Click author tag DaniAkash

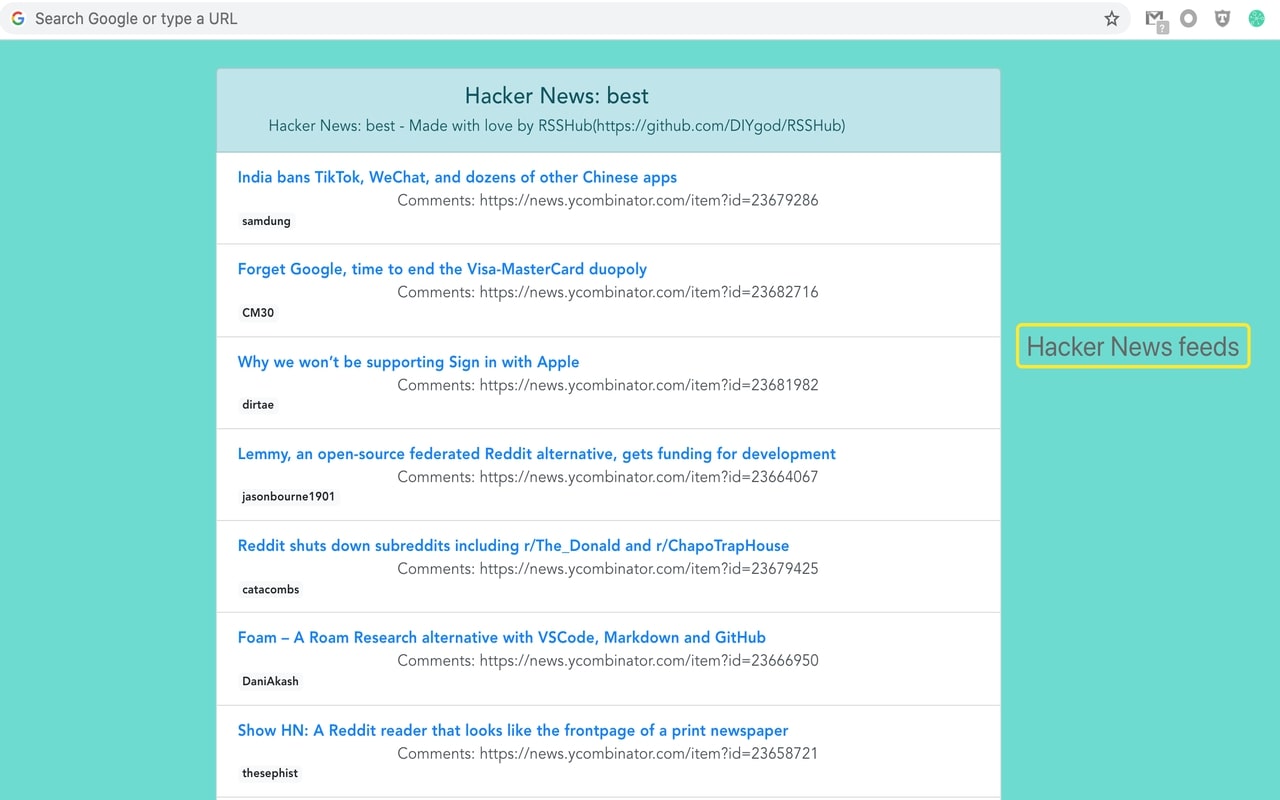click(270, 681)
